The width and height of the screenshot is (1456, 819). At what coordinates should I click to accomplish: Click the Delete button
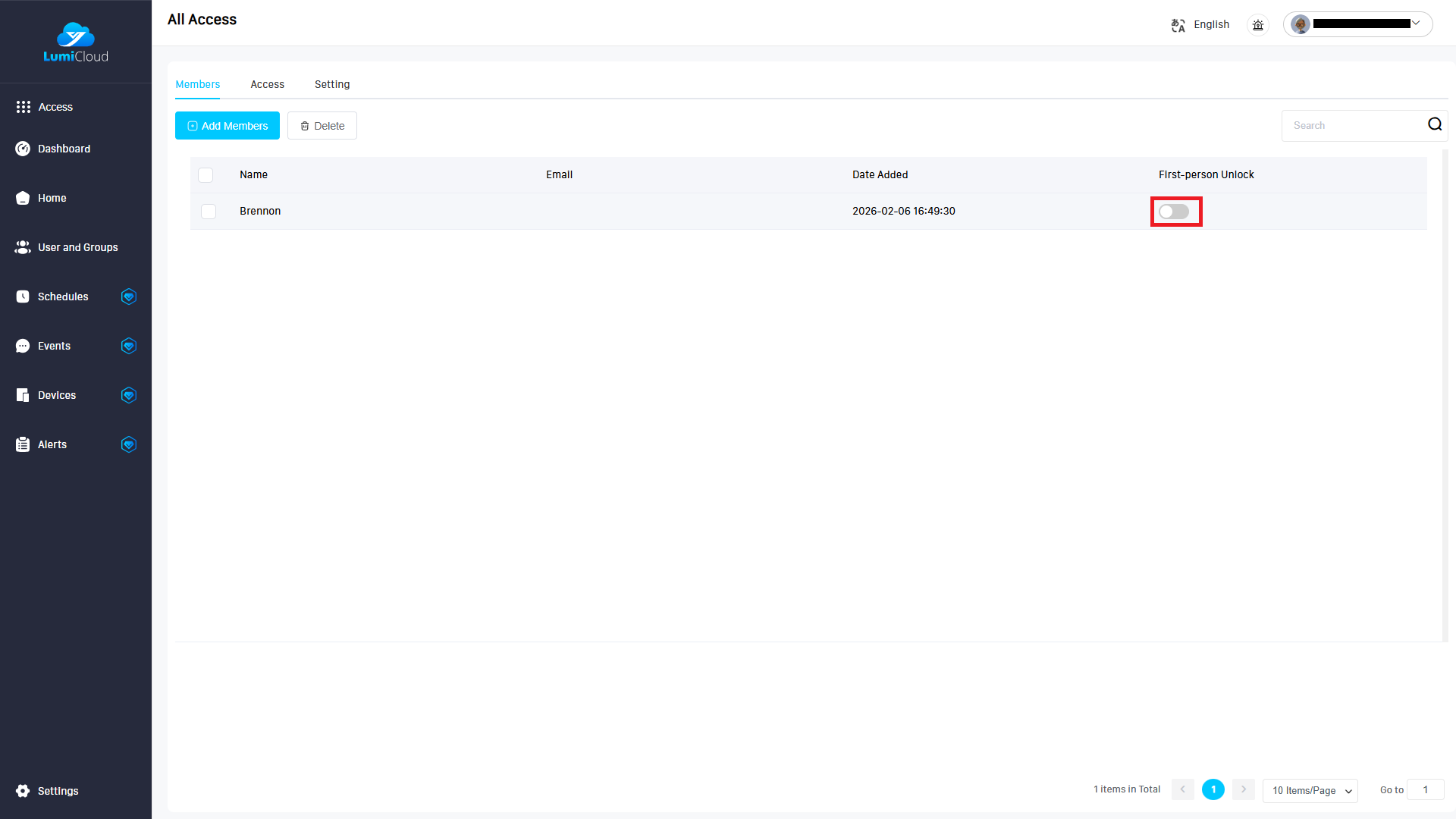tap(322, 126)
